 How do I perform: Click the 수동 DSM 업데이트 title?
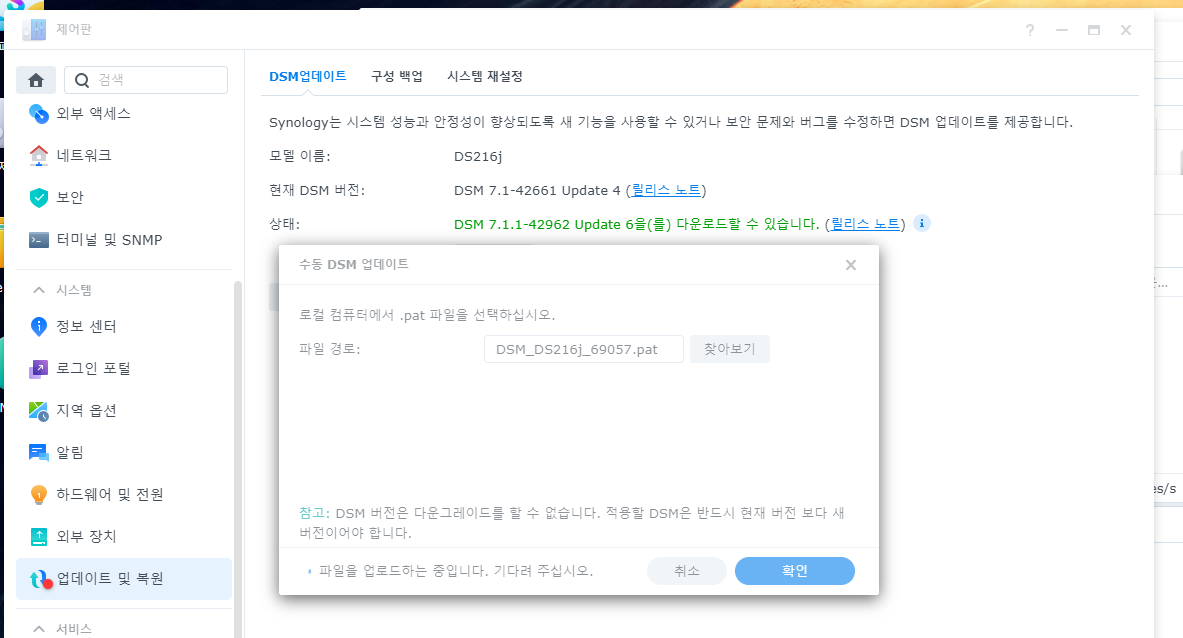354,264
